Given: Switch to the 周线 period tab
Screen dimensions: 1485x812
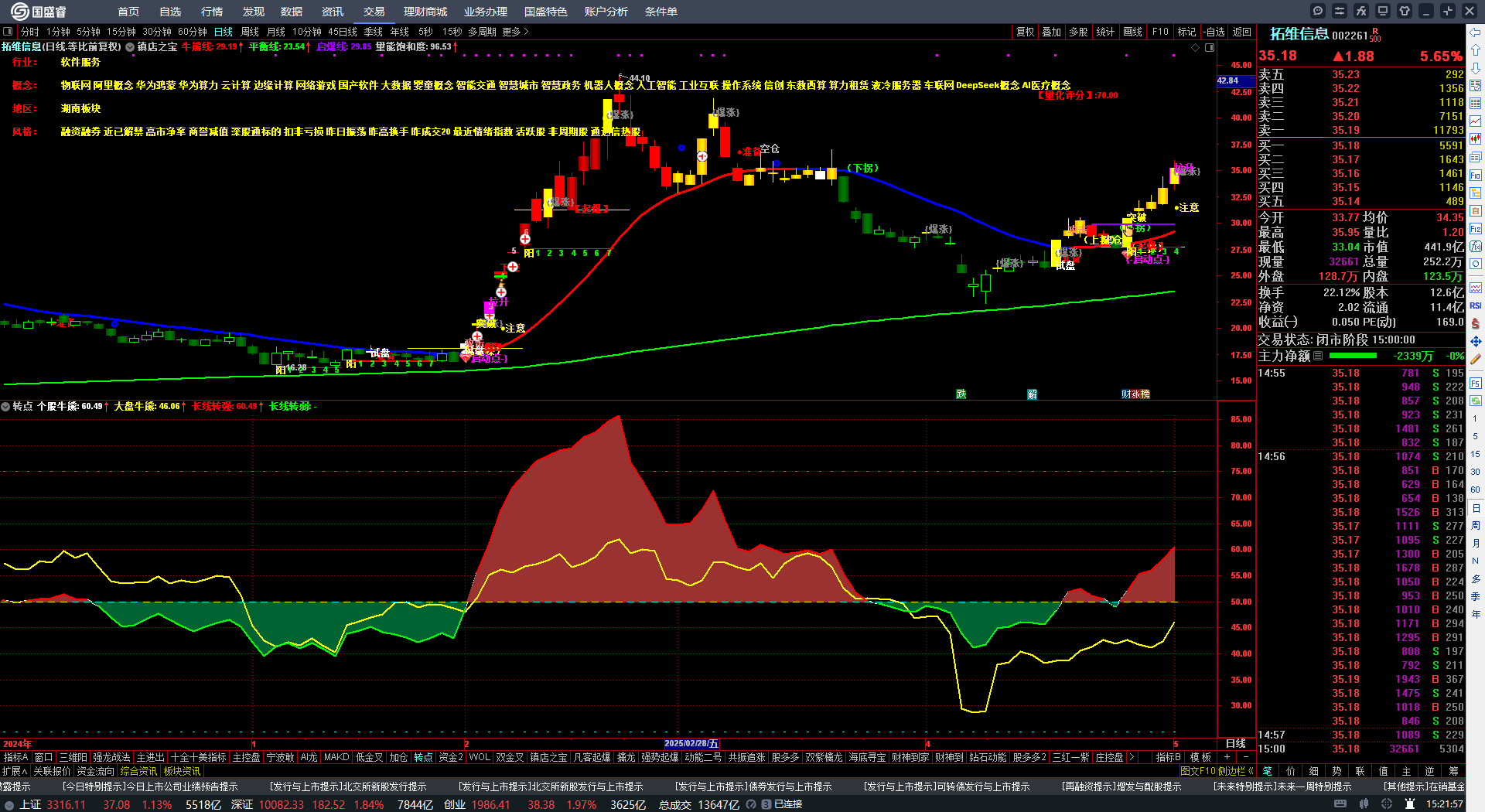Looking at the screenshot, I should [250, 32].
